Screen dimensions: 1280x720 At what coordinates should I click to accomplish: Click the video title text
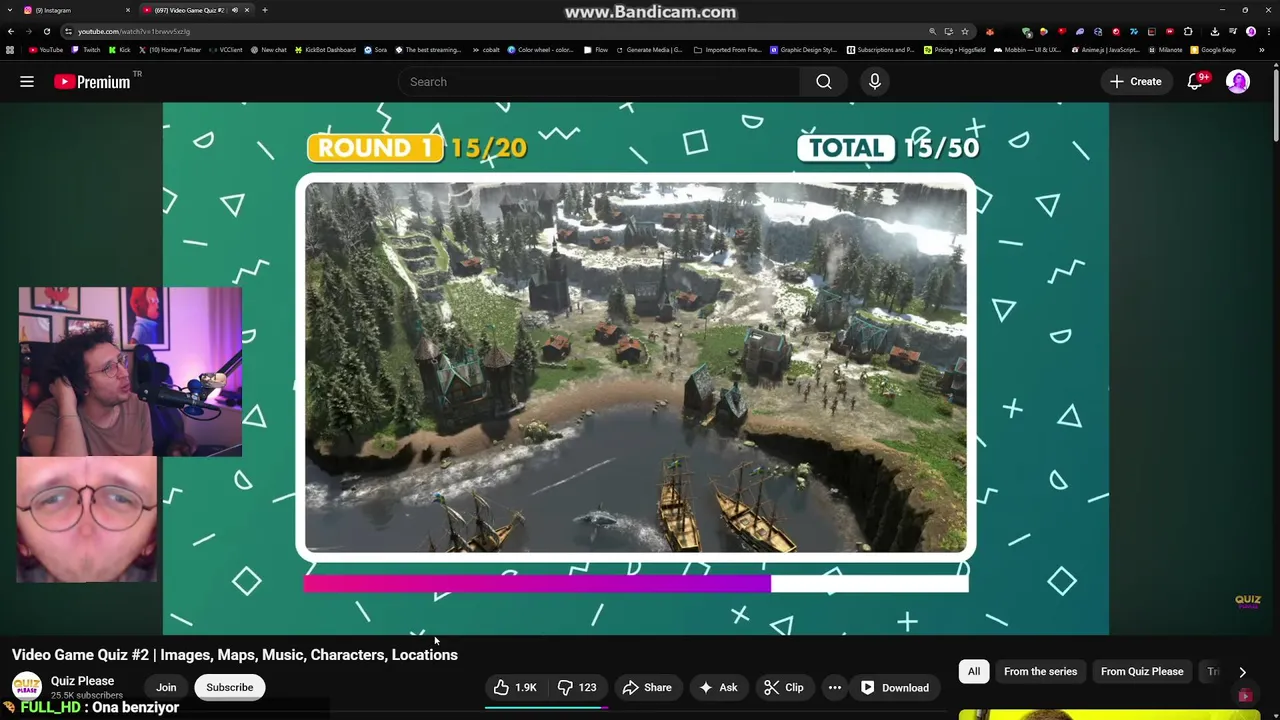[235, 655]
